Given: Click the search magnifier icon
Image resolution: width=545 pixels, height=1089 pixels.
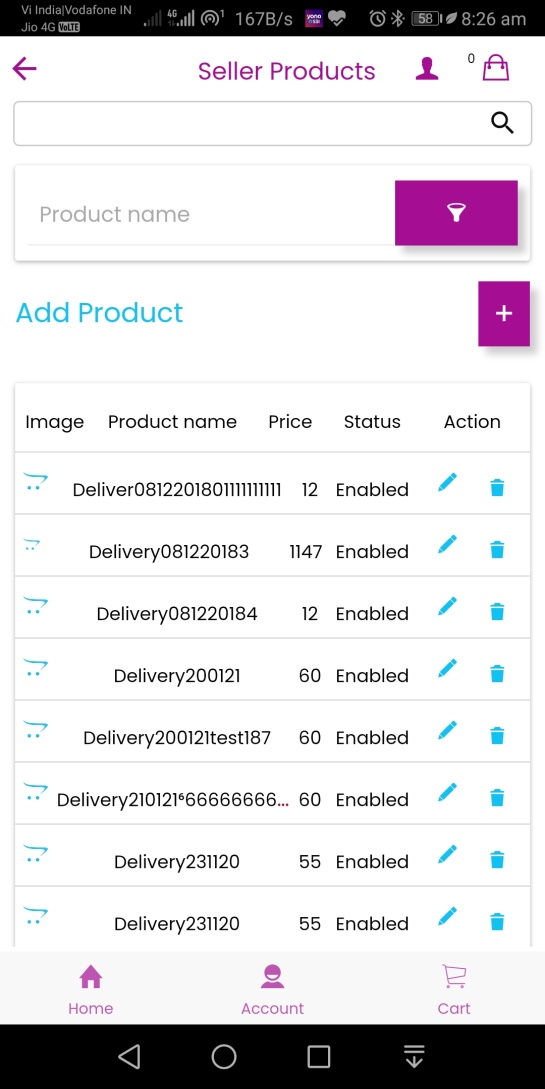Looking at the screenshot, I should tap(502, 123).
